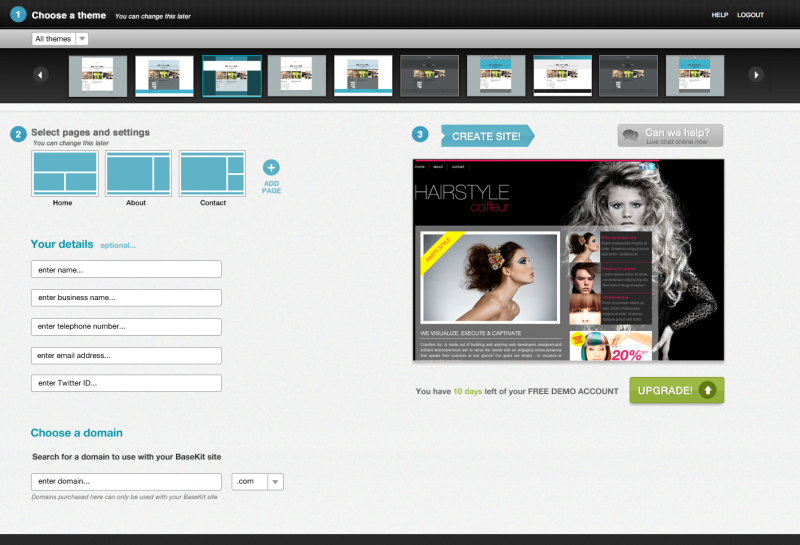Viewport: 800px width, 545px height.
Task: Click the left arrow in theme carousel
Action: 41,75
